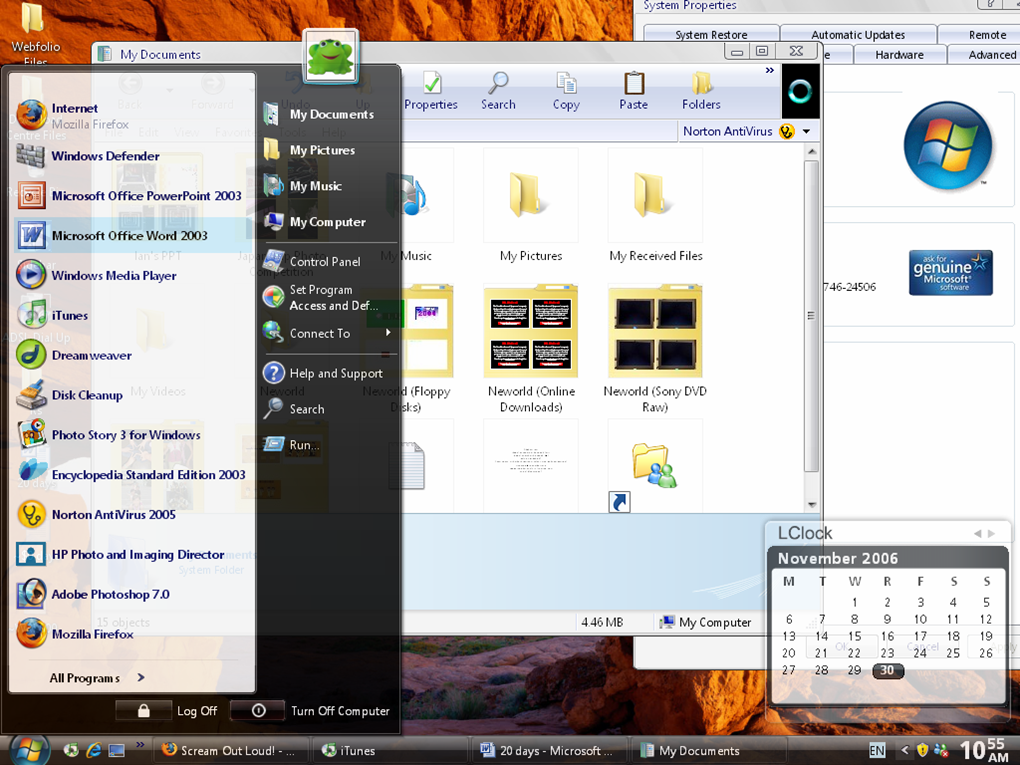This screenshot has width=1020, height=765.
Task: Open My Music in the Start menu
Action: [x=302, y=186]
